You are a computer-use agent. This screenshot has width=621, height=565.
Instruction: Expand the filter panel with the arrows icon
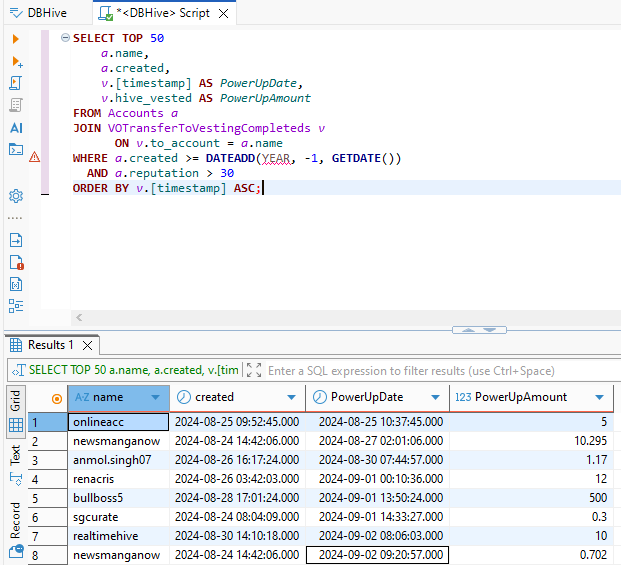point(254,370)
